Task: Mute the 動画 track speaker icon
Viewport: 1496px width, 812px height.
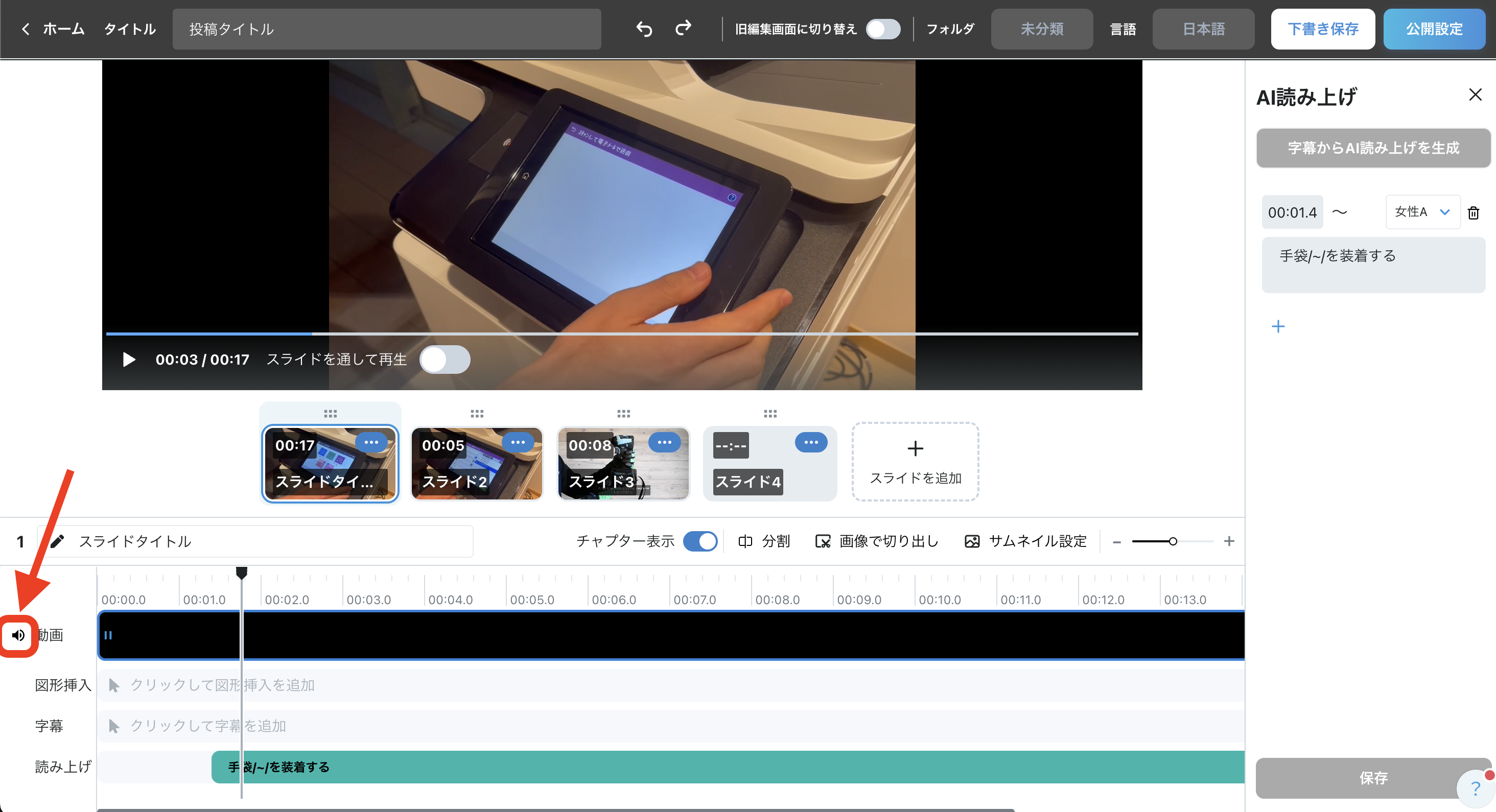Action: pyautogui.click(x=18, y=635)
